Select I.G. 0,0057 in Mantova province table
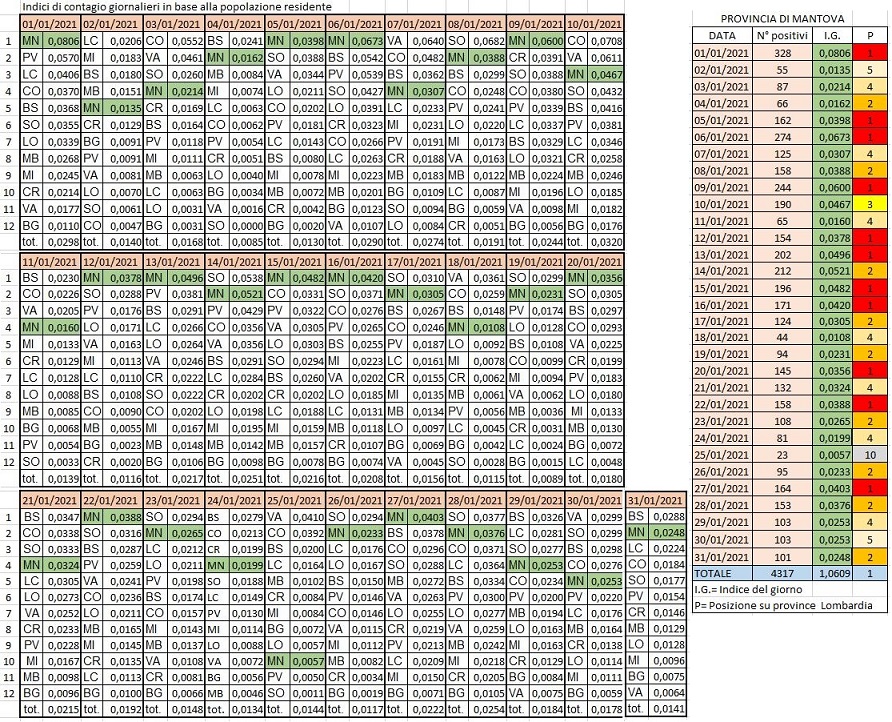This screenshot has height=722, width=892. pos(832,455)
